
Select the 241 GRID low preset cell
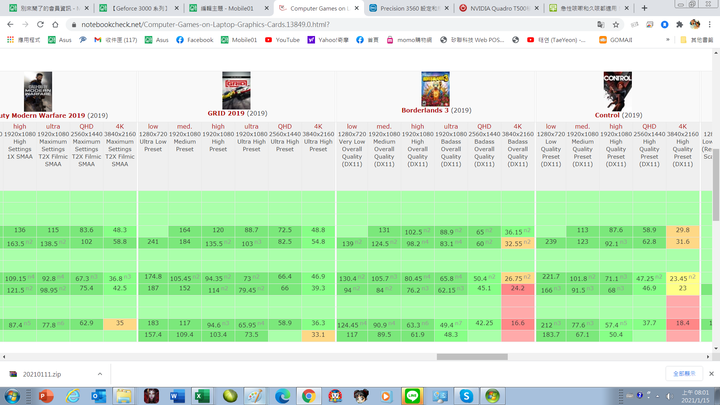point(153,242)
